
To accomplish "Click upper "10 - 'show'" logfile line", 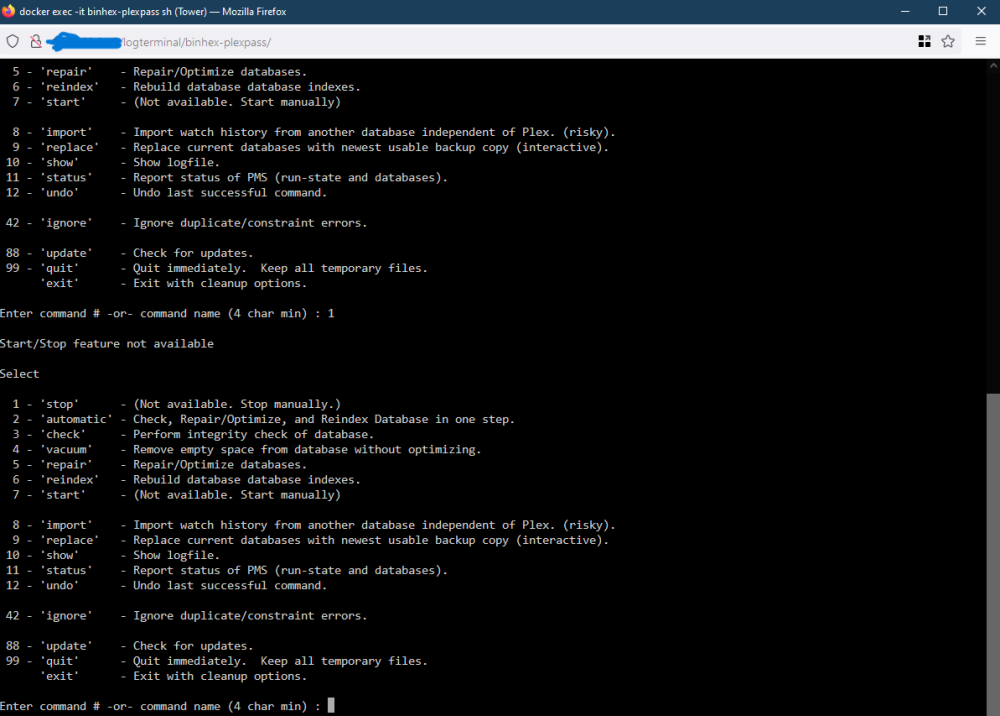I will pyautogui.click(x=112, y=163).
